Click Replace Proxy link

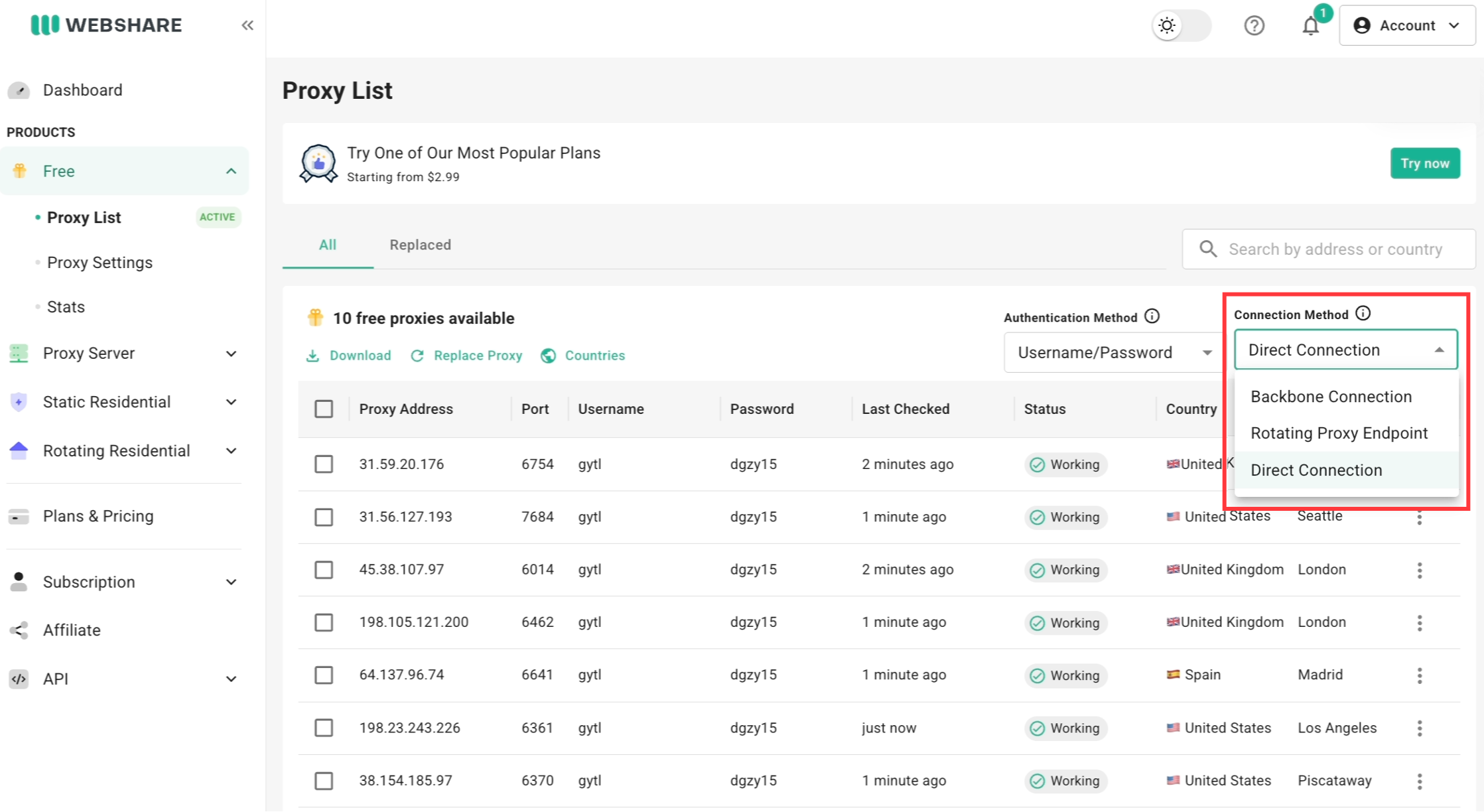[x=466, y=356]
